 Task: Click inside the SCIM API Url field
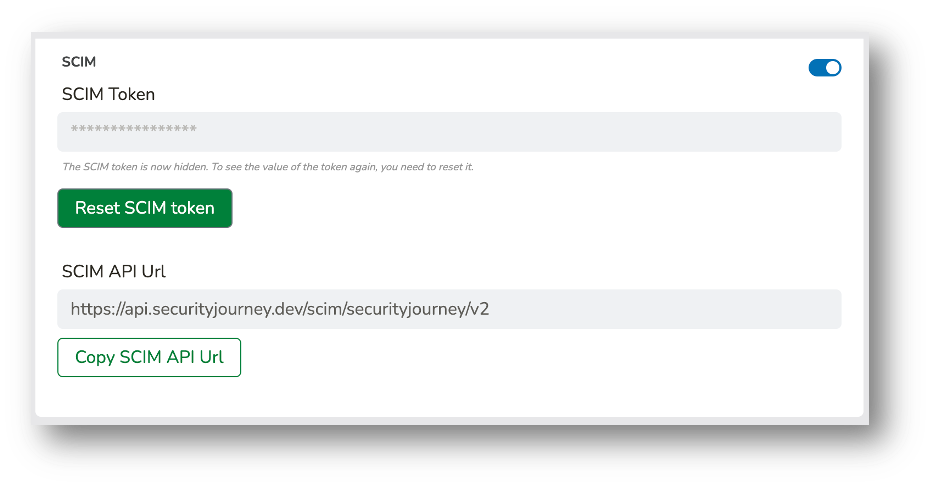coord(449,309)
